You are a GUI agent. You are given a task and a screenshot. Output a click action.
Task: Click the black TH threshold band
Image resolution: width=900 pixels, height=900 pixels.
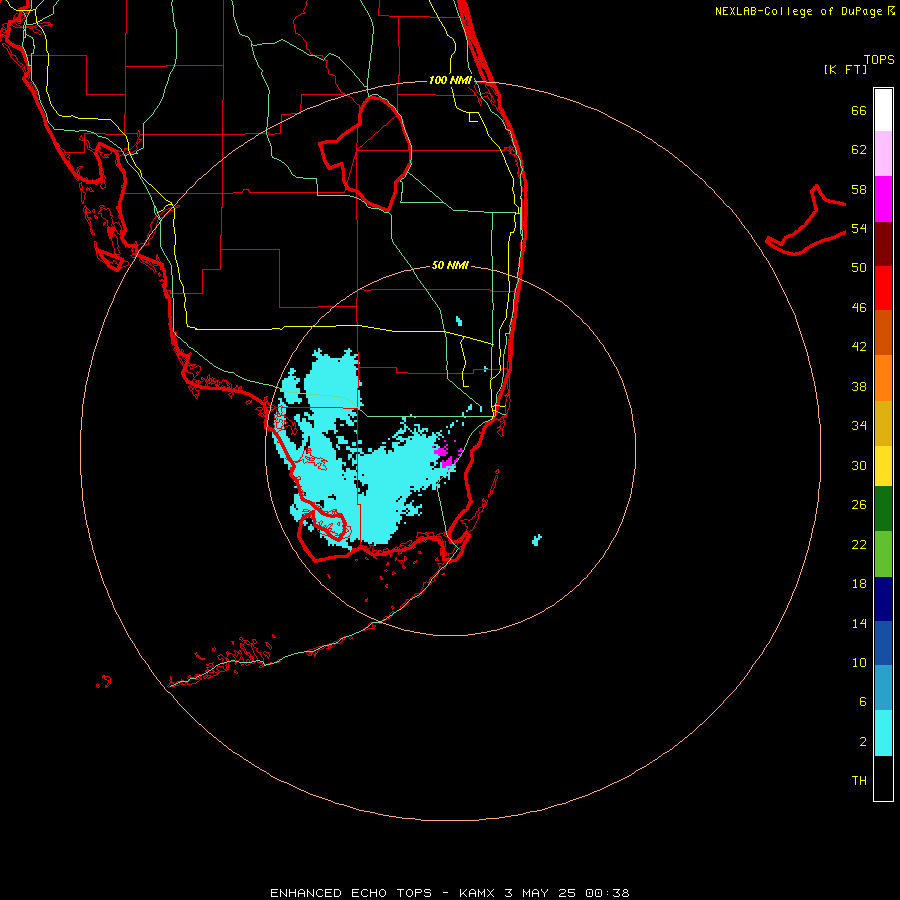pyautogui.click(x=883, y=778)
